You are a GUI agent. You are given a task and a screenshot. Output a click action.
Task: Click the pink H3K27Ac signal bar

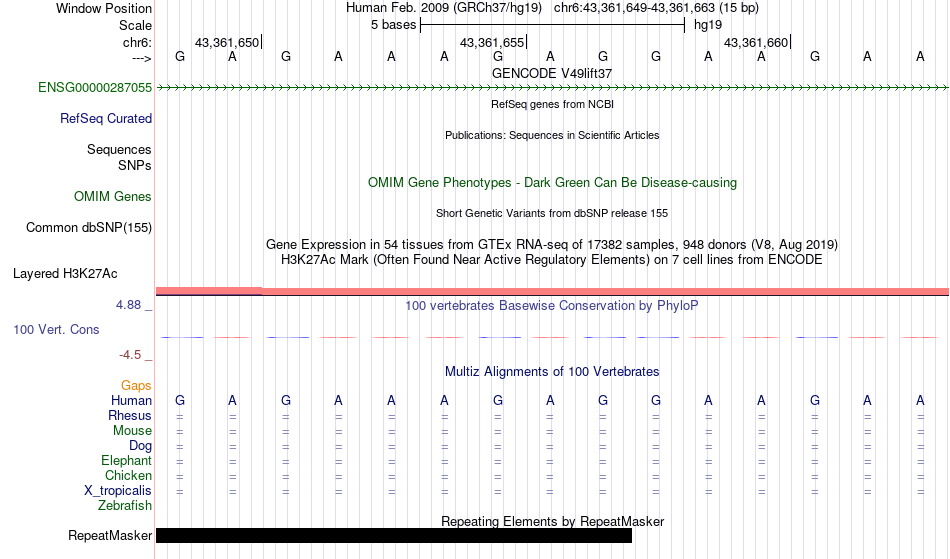(x=552, y=292)
